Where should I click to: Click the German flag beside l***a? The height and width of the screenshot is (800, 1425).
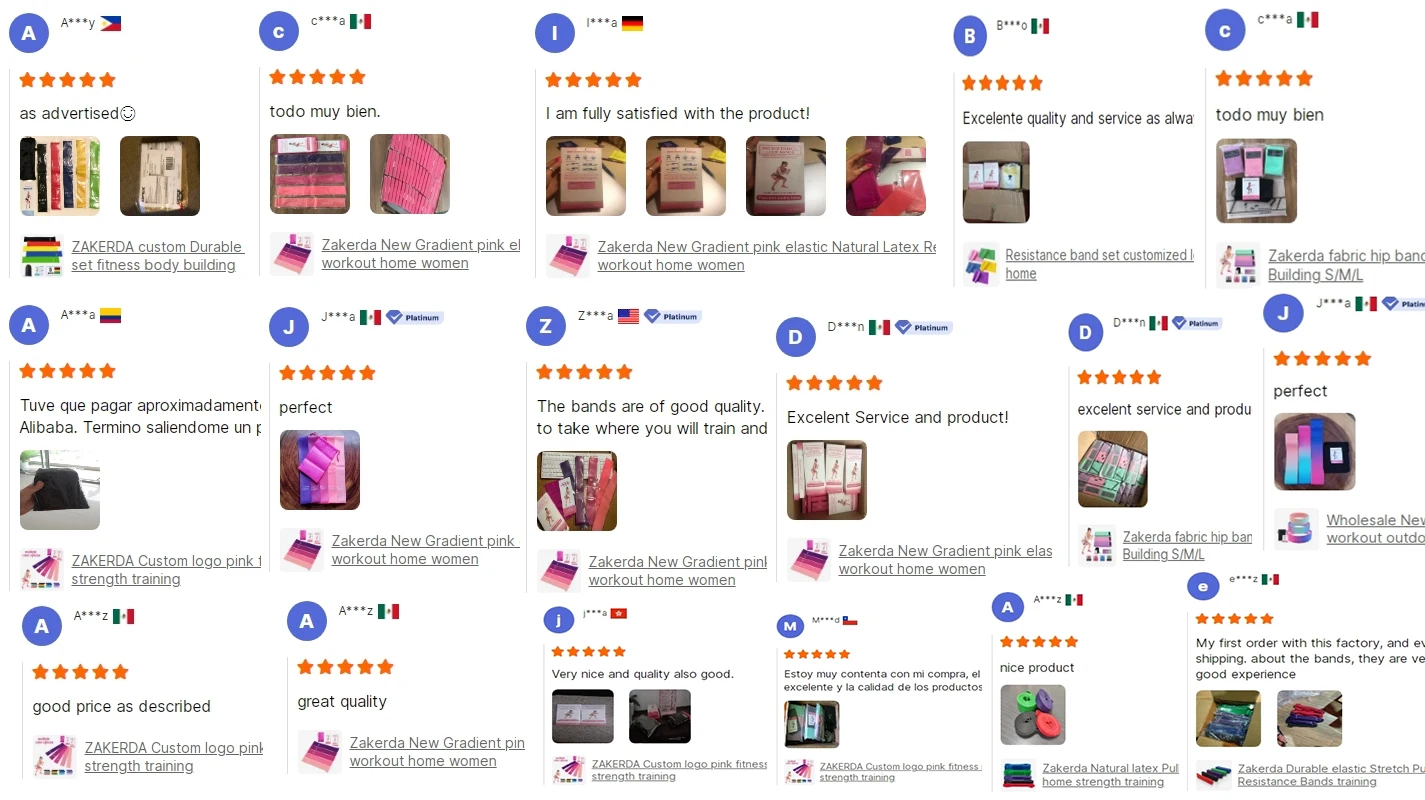coord(632,23)
